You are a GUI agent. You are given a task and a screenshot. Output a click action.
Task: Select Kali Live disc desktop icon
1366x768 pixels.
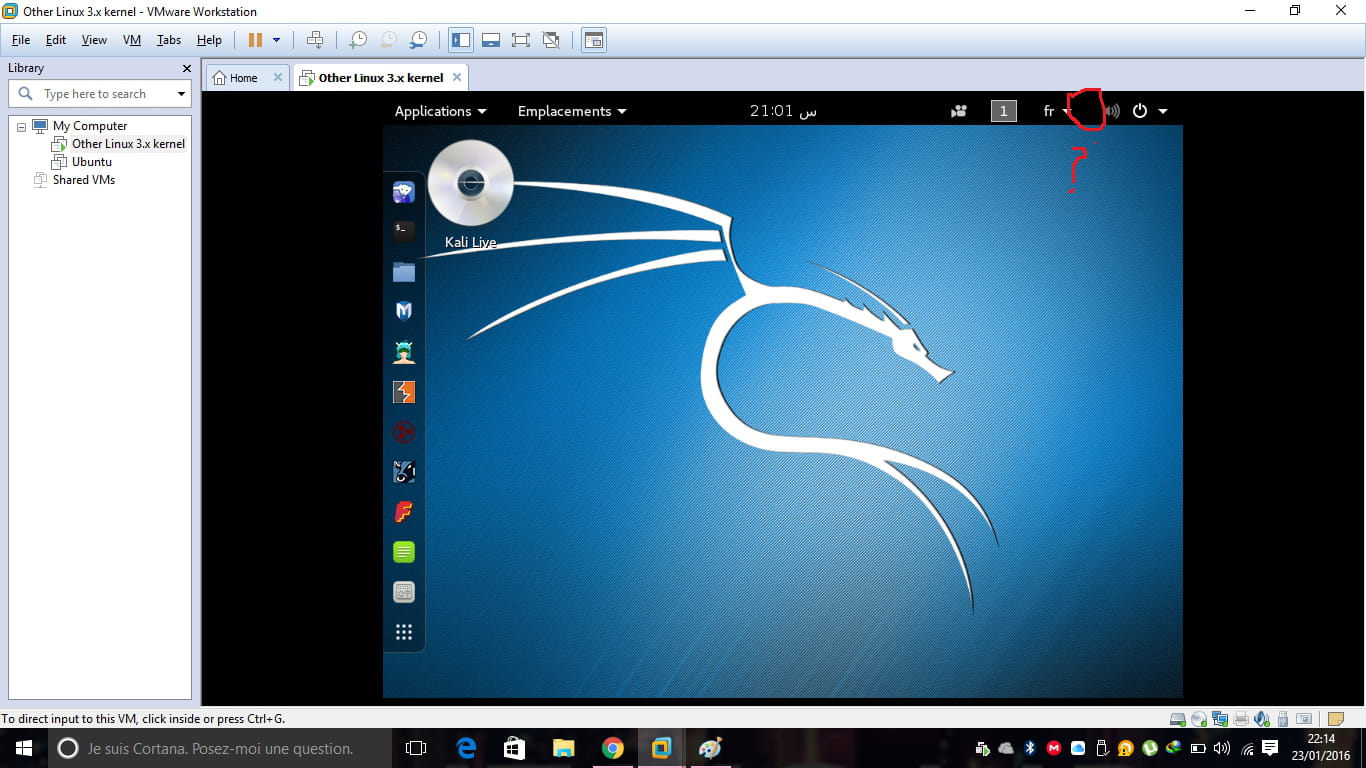[470, 194]
